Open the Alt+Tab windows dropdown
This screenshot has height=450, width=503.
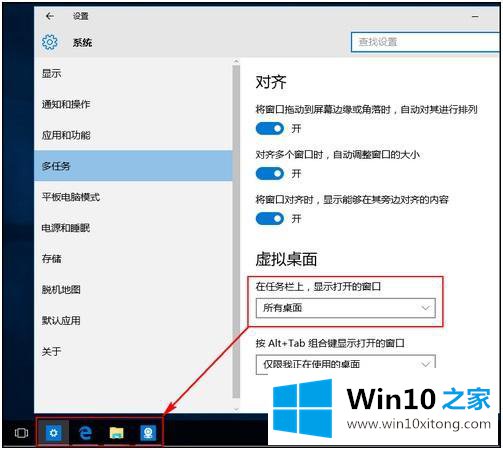point(345,364)
